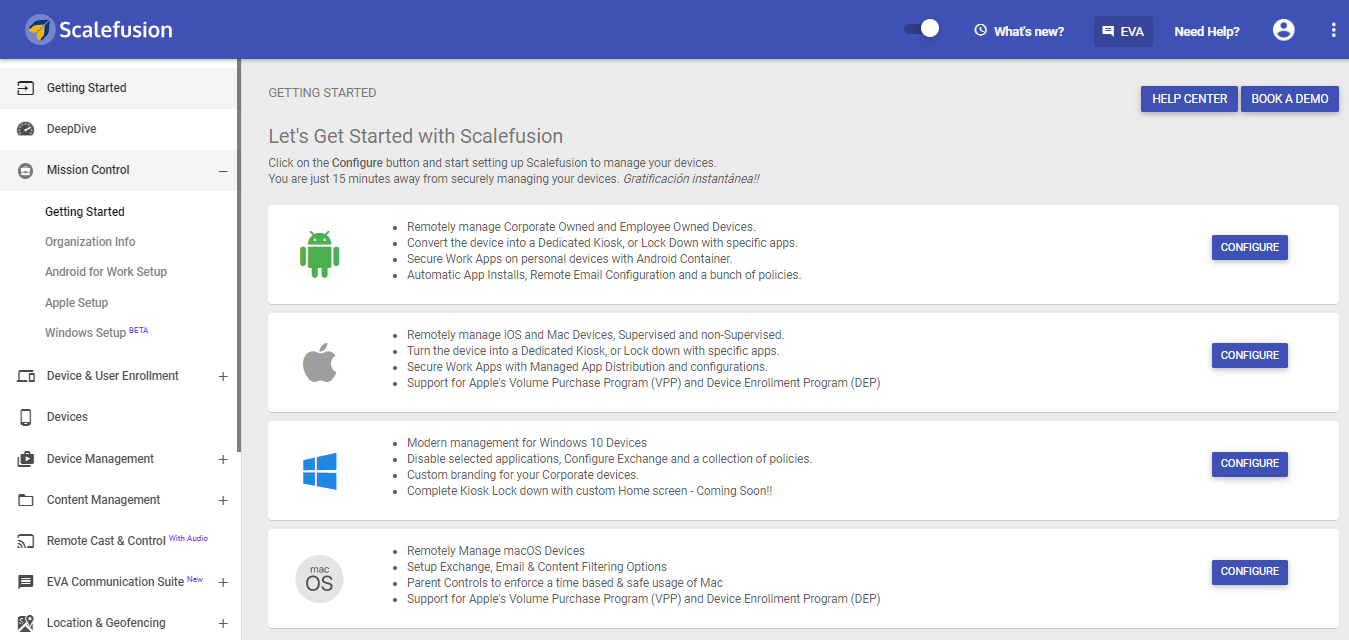Viewport: 1349px width, 640px height.
Task: Click the Apple platform icon
Action: (x=319, y=362)
